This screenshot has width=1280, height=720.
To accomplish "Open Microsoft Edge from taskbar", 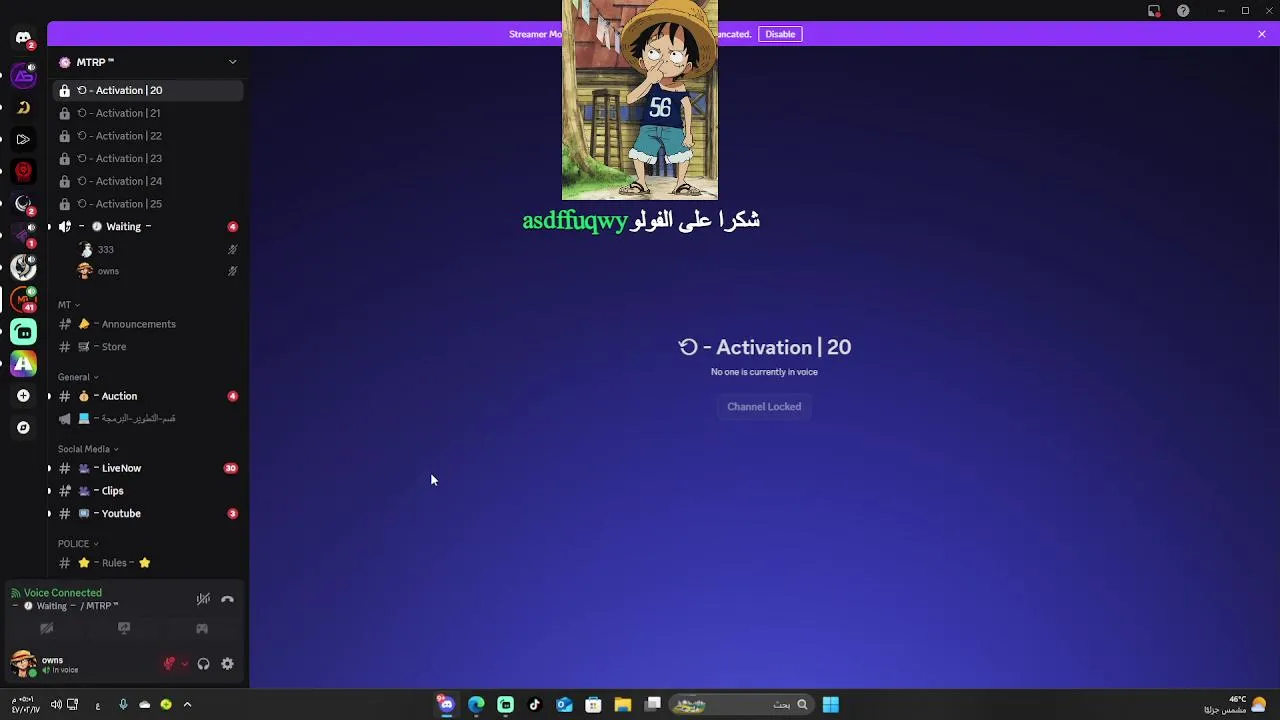I will click(476, 705).
